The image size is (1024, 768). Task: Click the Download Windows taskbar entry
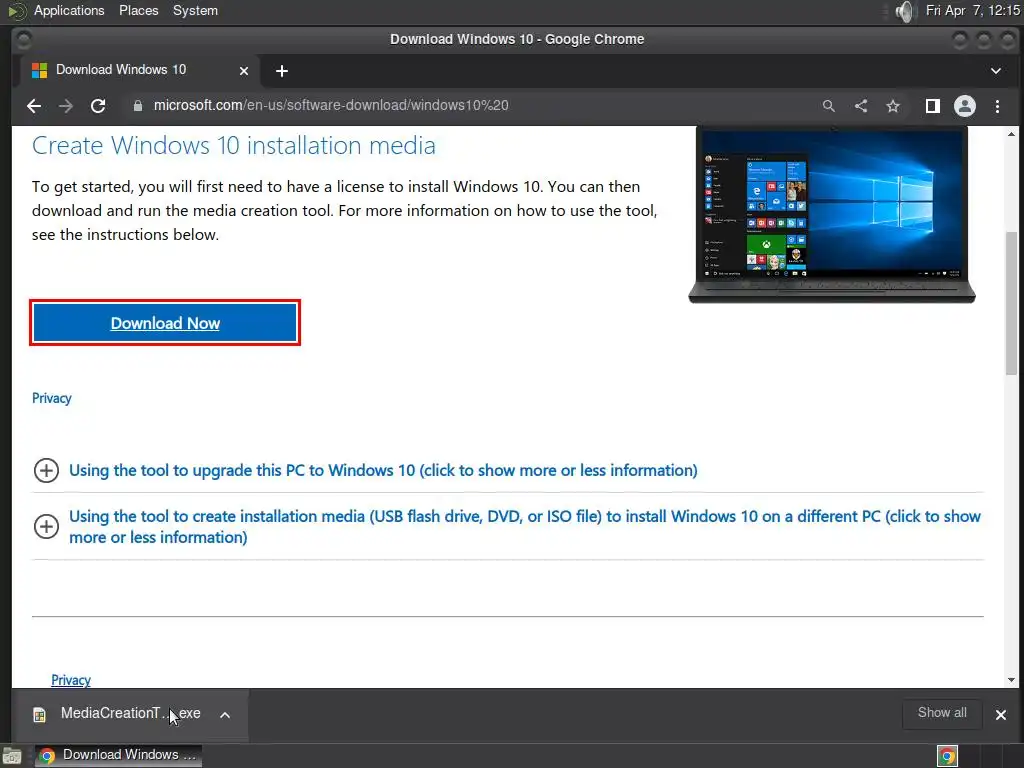tap(118, 755)
